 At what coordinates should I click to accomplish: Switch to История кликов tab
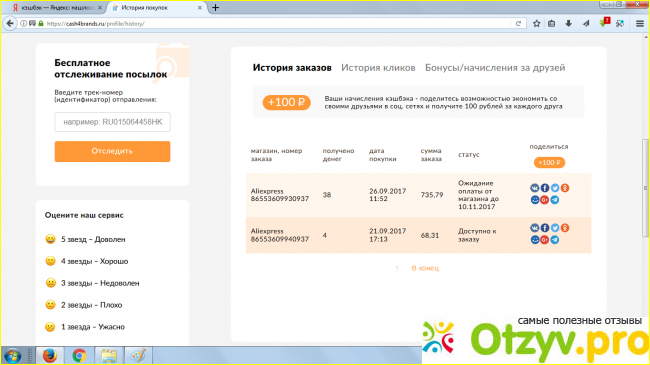click(378, 68)
